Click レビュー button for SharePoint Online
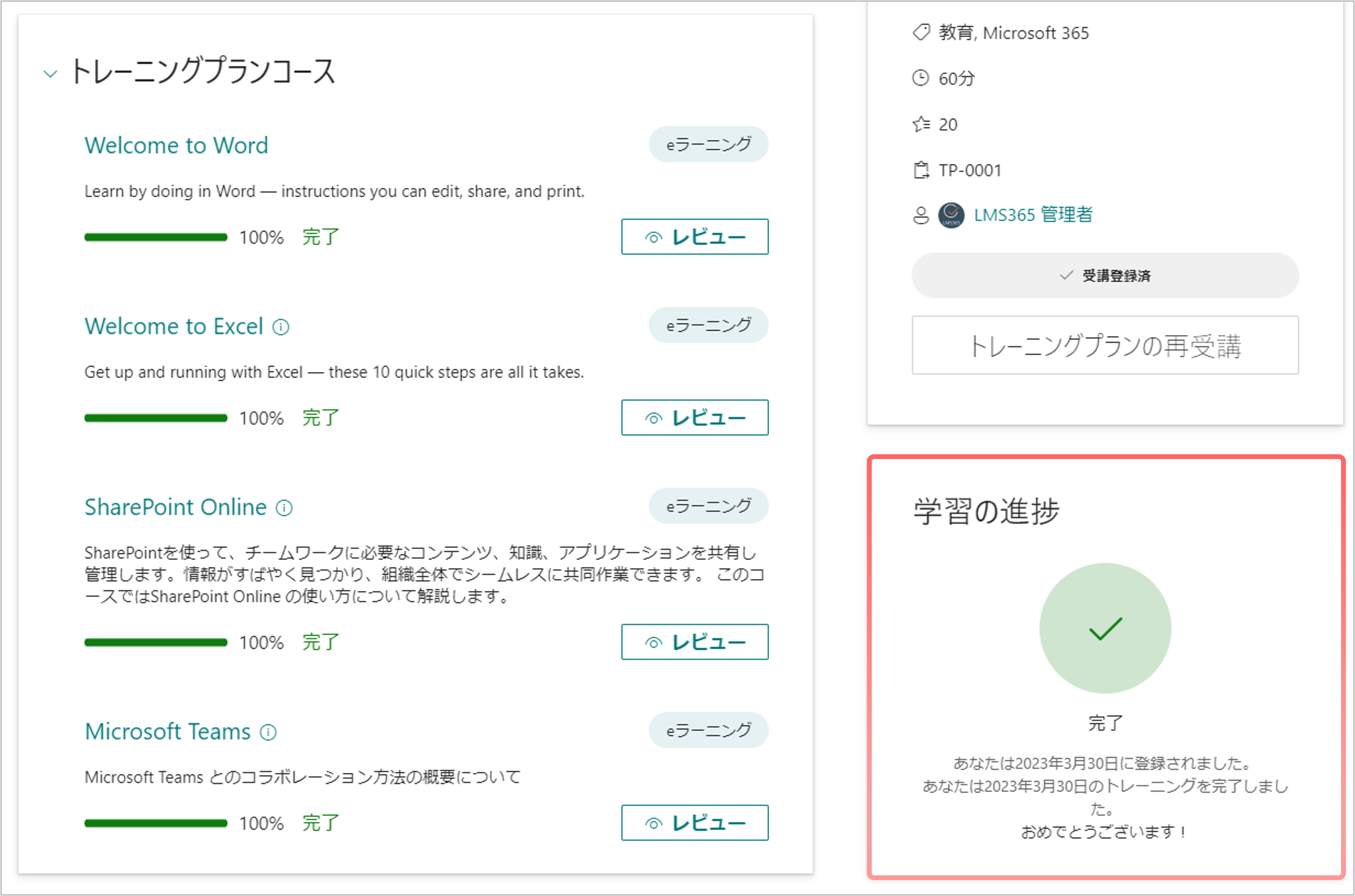 point(694,642)
